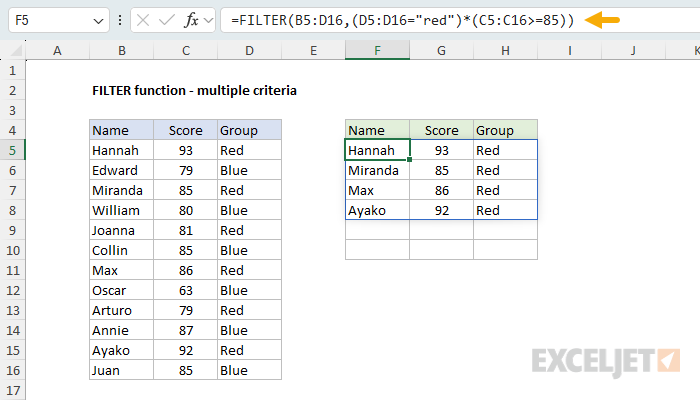Select result group 'Red' in row 6, column H

point(505,171)
